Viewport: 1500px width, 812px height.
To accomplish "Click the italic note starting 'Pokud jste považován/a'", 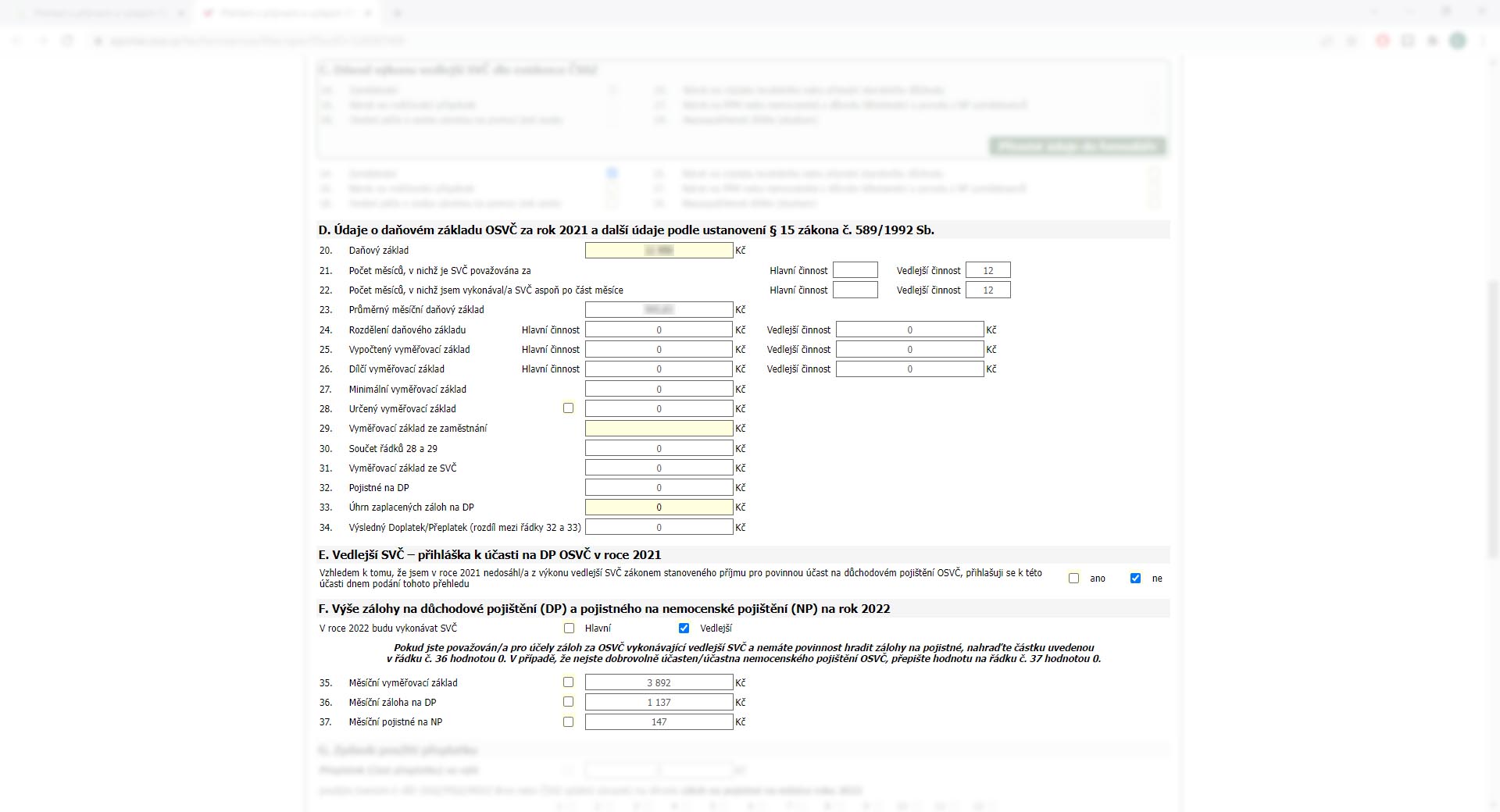I will pos(744,654).
